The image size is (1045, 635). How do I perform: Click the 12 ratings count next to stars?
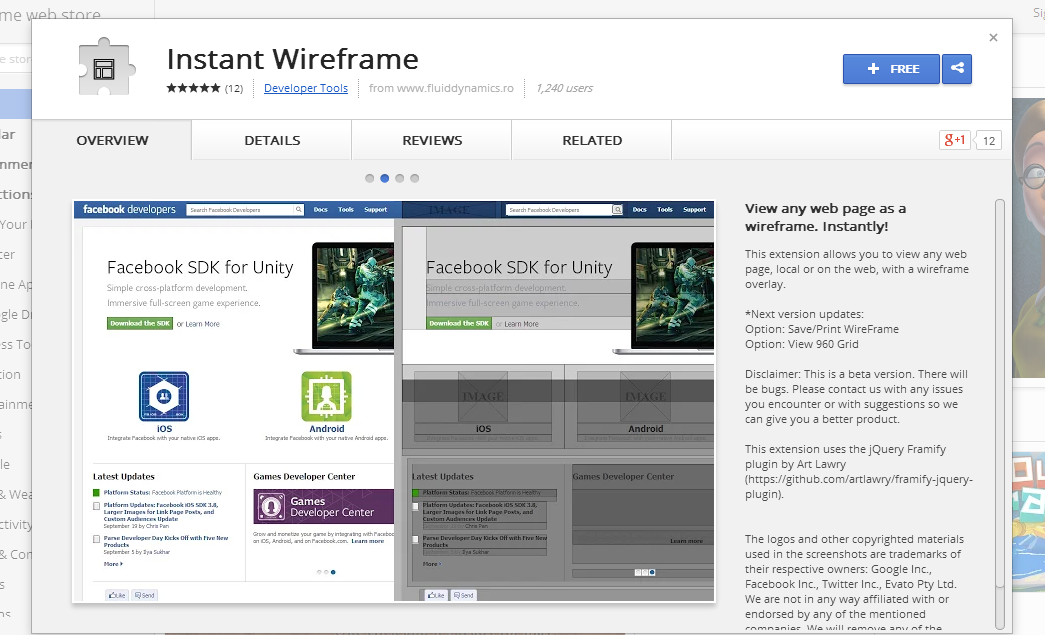pos(234,88)
